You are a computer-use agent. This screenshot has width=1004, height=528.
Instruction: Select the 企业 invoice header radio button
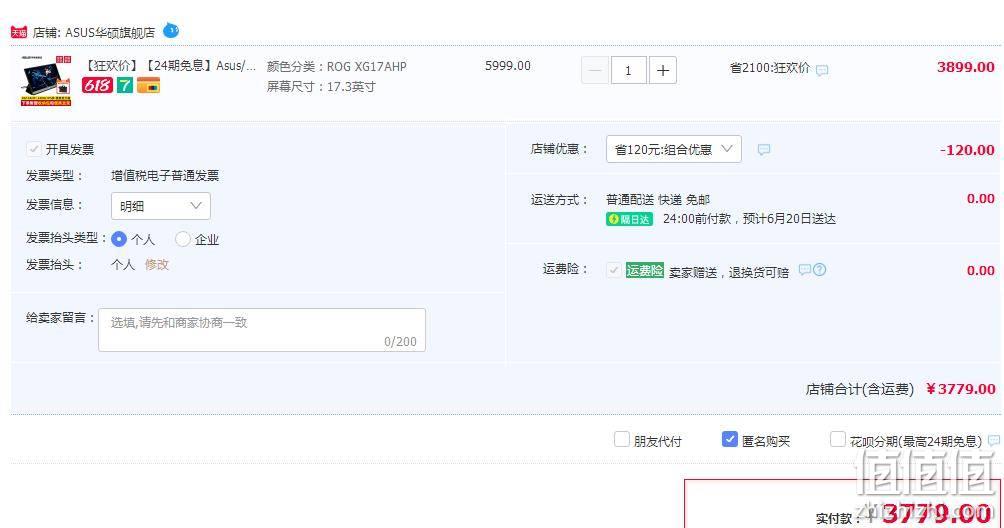(x=182, y=239)
